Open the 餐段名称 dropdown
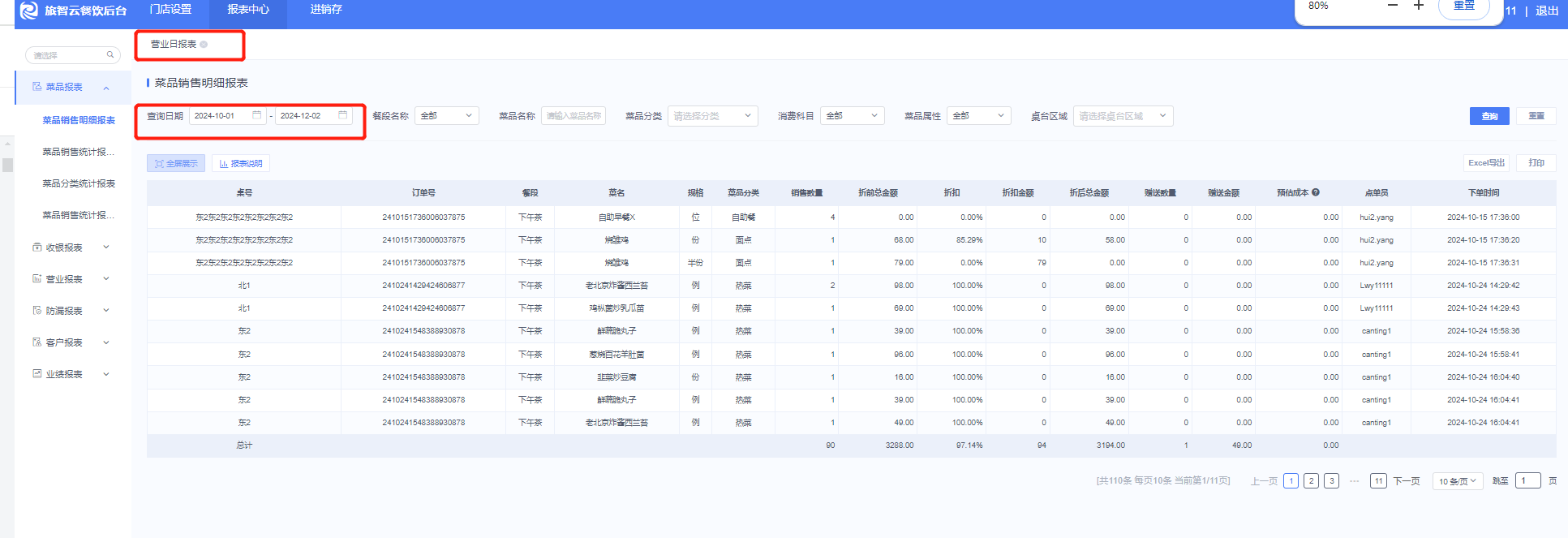Screen dimensions: 1568x538 tap(447, 116)
